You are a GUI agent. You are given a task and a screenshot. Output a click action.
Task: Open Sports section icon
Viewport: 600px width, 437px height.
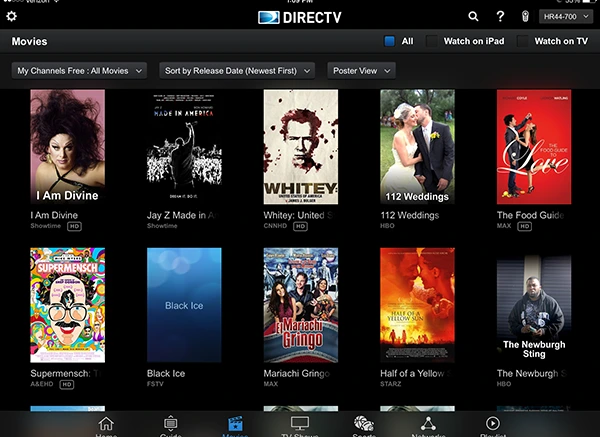pos(364,425)
